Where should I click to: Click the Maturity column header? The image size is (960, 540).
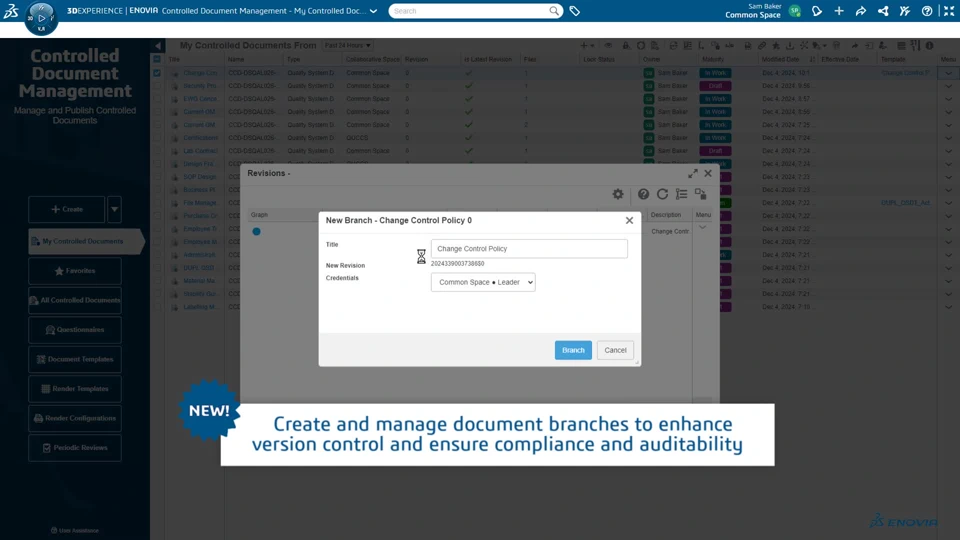(x=713, y=59)
